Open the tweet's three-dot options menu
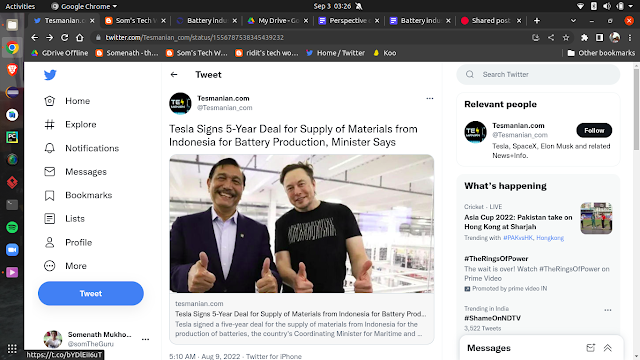 (x=429, y=98)
